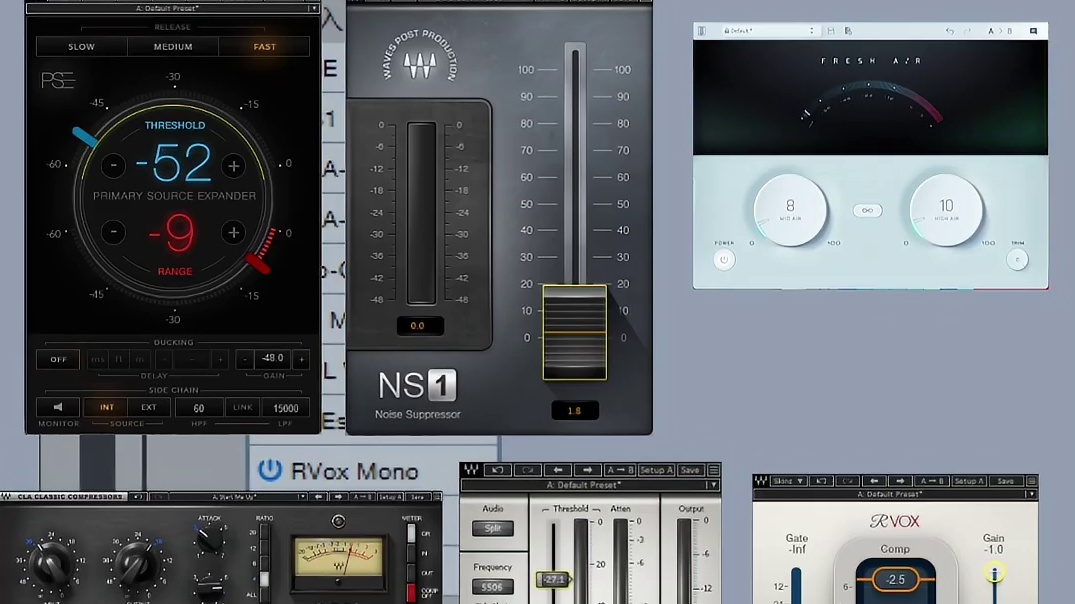
Task: Click the range minus button in PSE
Action: [113, 233]
